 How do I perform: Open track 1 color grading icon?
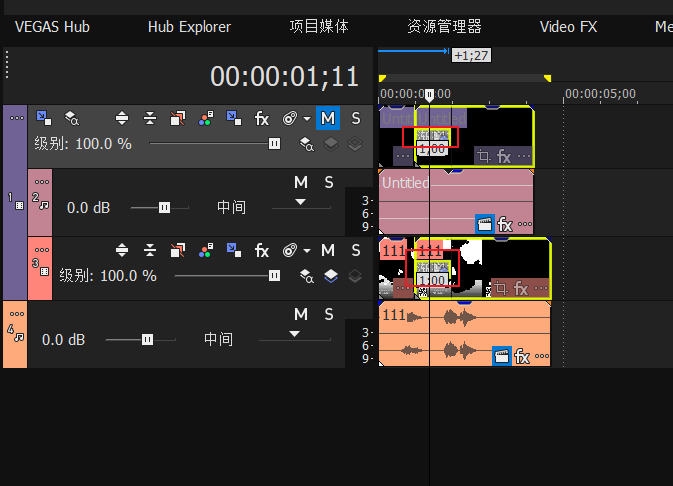(206, 118)
